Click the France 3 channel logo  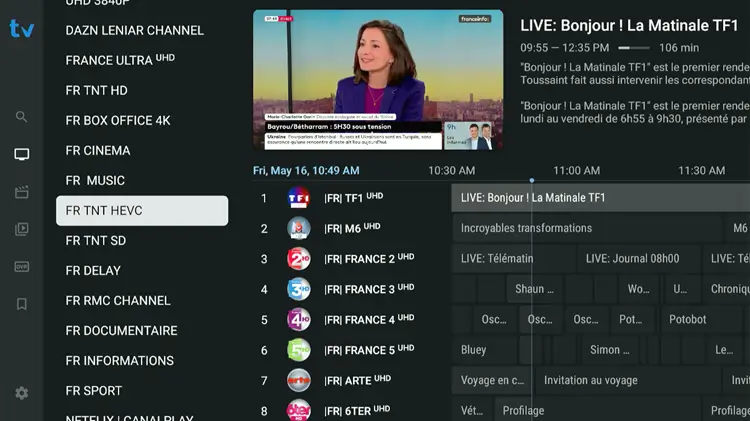298,289
